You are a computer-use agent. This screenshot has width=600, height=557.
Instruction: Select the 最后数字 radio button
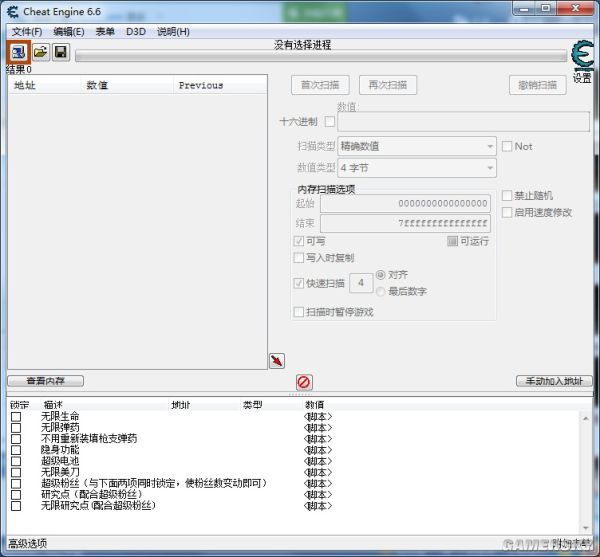click(380, 292)
